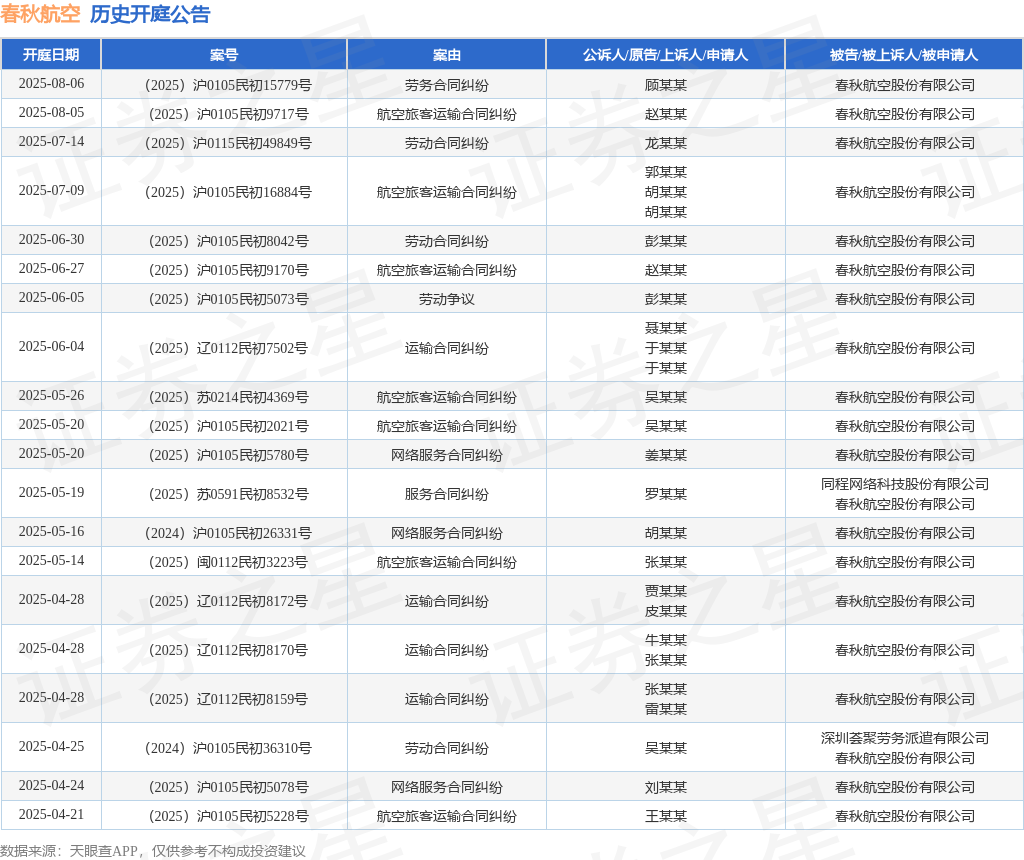The image size is (1024, 860).
Task: Click plaintiff 姜某某
Action: click(665, 455)
